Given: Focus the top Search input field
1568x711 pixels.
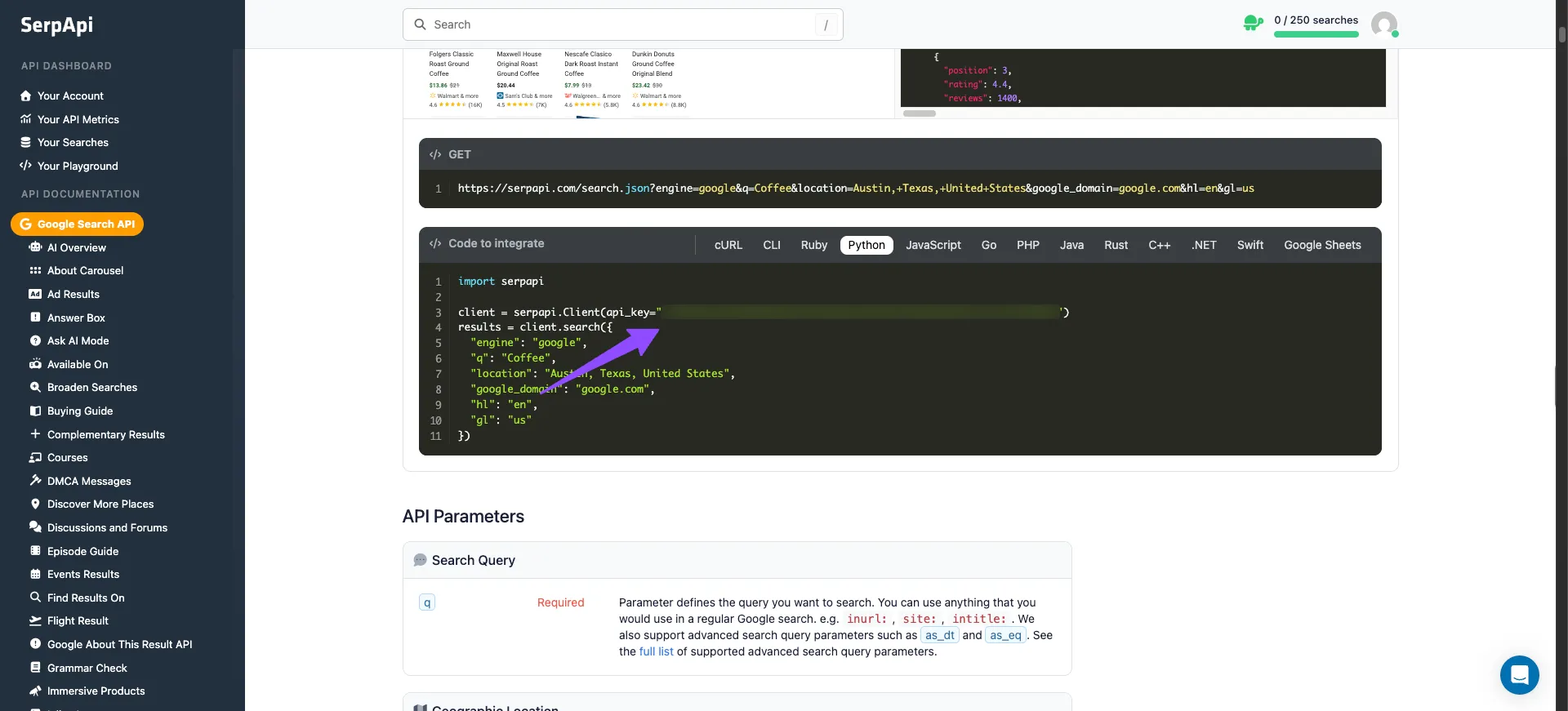Looking at the screenshot, I should (623, 24).
